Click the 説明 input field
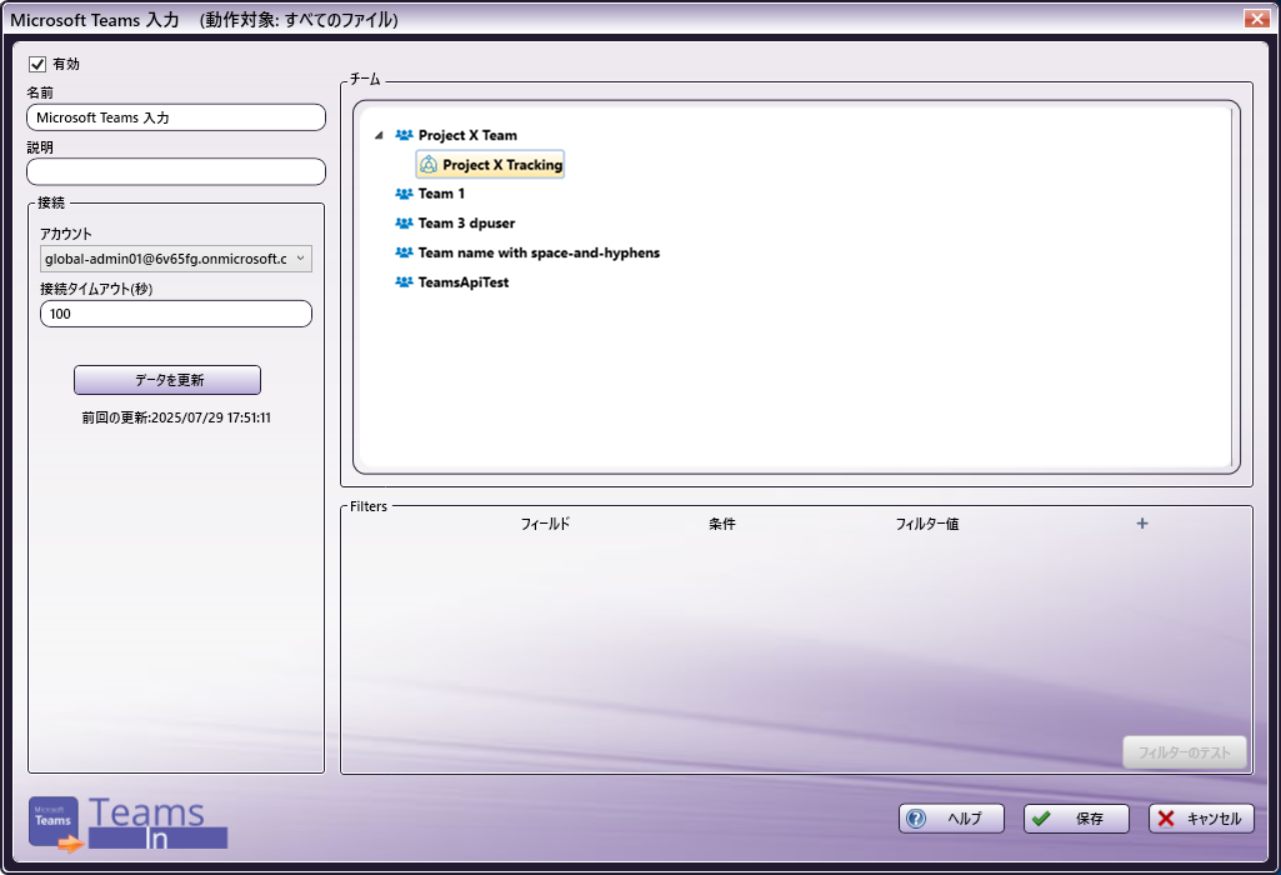Screen dimensions: 1281x875 (176, 172)
